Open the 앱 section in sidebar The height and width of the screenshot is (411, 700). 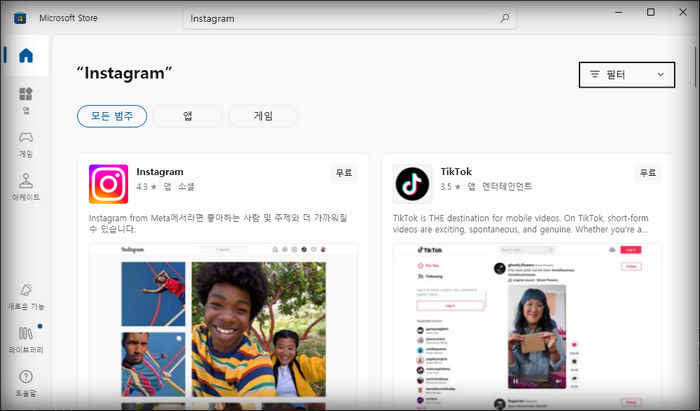(26, 101)
